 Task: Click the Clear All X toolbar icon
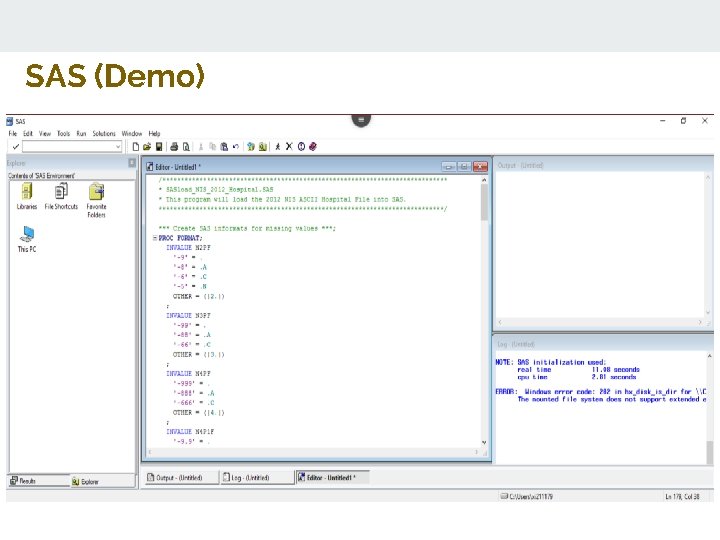(289, 147)
